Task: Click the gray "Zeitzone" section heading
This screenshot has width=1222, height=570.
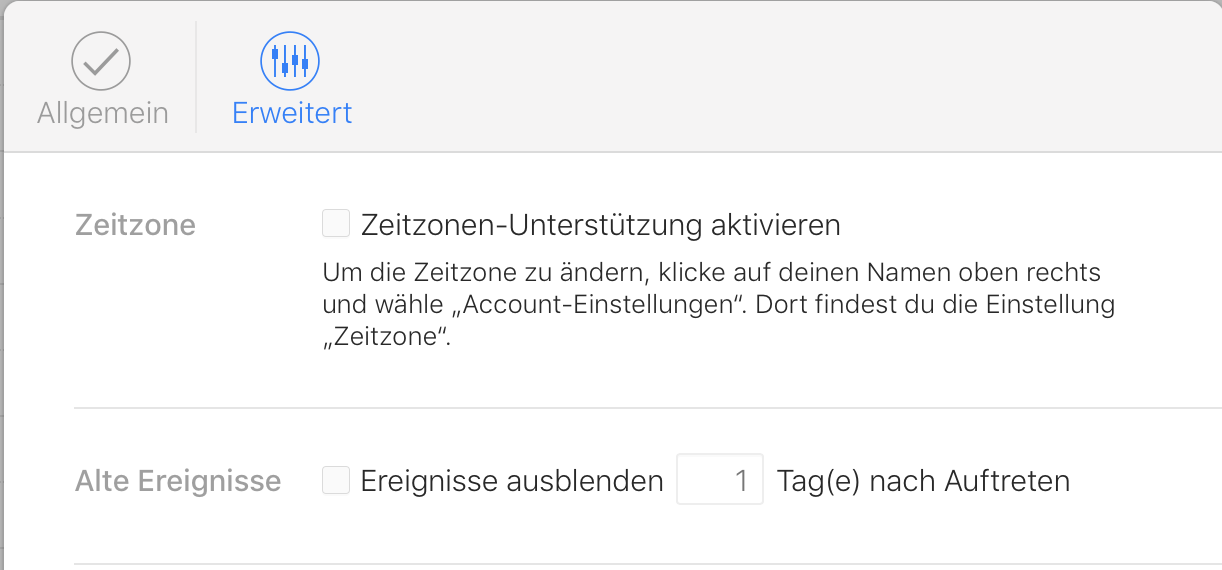Action: pos(135,225)
